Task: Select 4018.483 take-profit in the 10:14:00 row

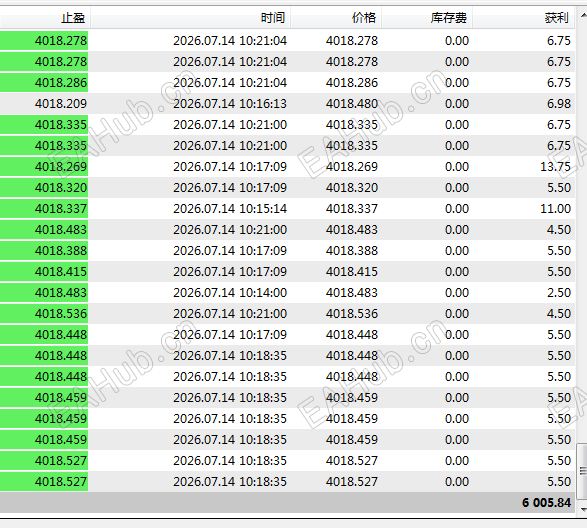Action: coord(44,292)
